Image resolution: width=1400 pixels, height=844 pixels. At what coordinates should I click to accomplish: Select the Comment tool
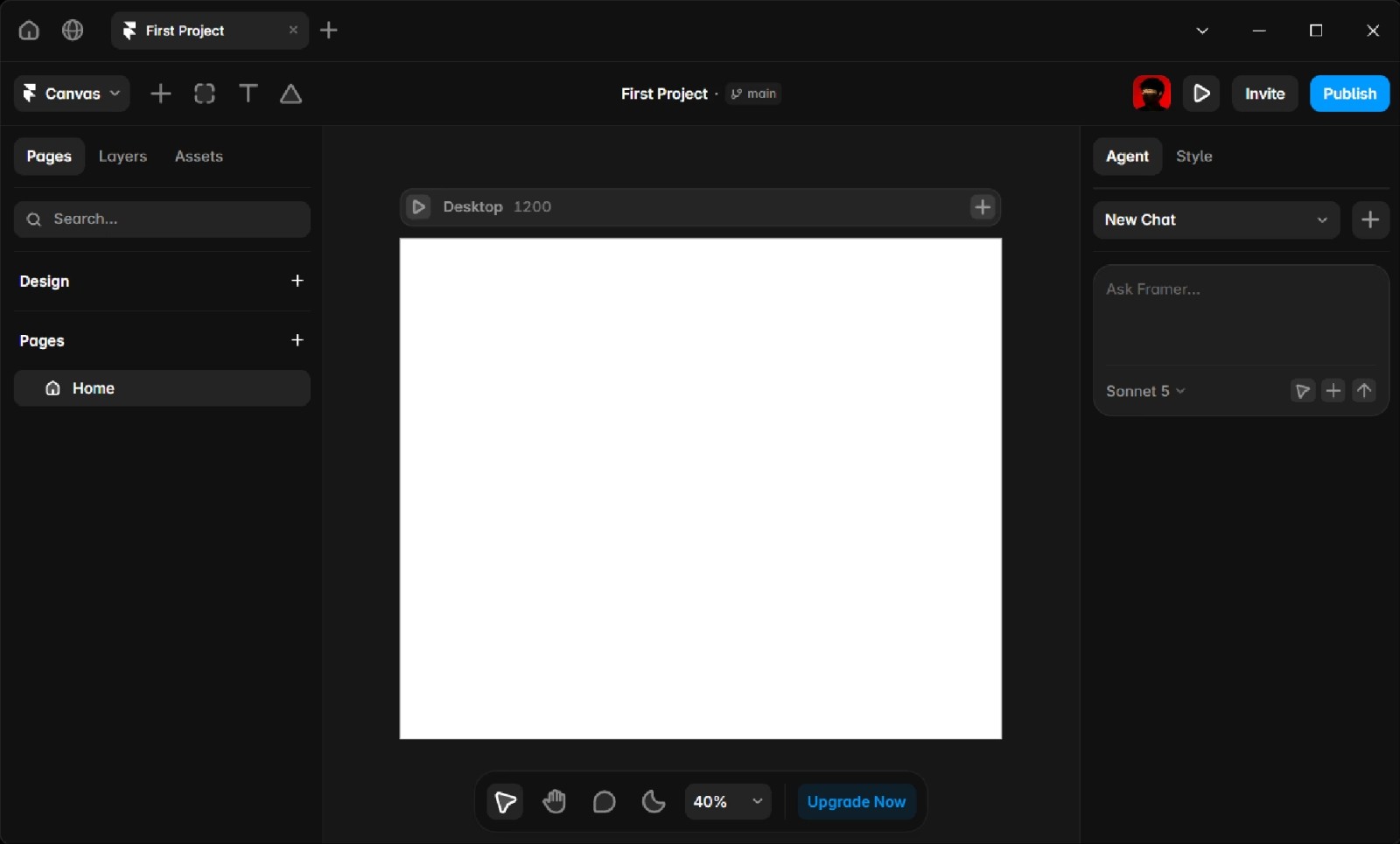(x=605, y=802)
